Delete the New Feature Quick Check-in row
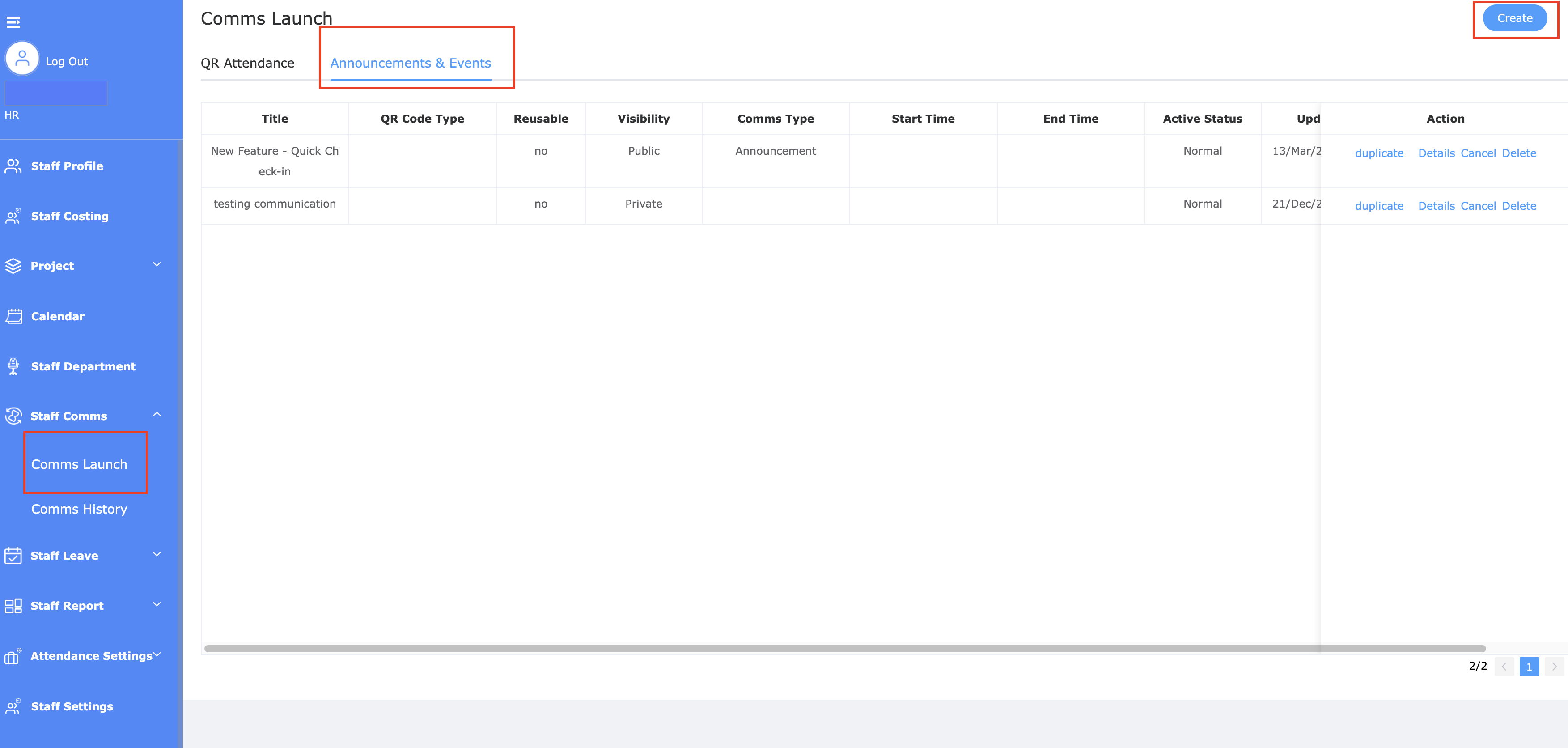Viewport: 1568px width, 748px height. coord(1519,153)
